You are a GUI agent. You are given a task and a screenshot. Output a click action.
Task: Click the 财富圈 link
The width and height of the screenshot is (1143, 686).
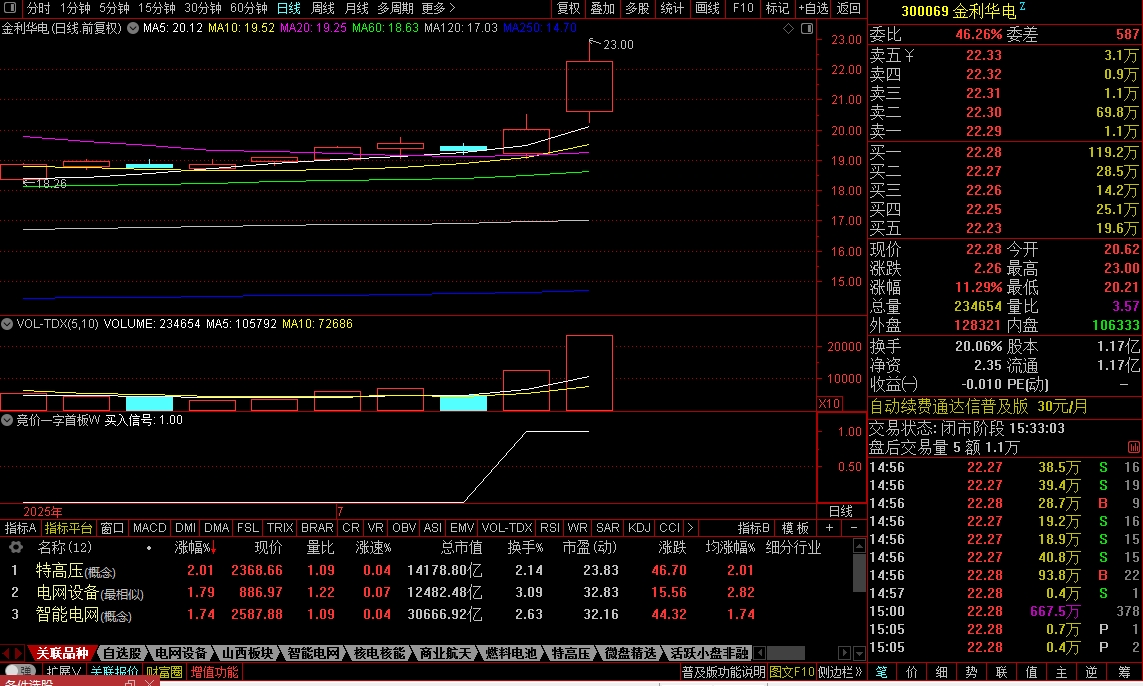click(x=164, y=671)
